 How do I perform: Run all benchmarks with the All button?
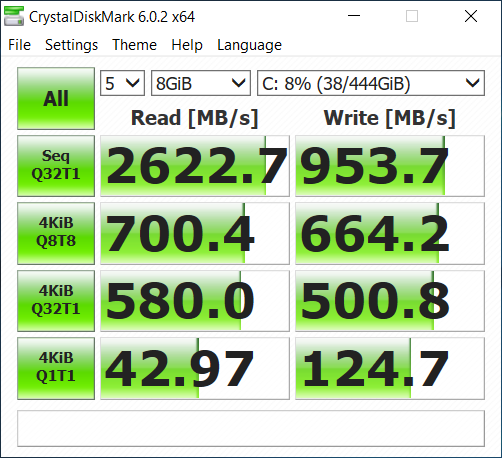[x=56, y=98]
